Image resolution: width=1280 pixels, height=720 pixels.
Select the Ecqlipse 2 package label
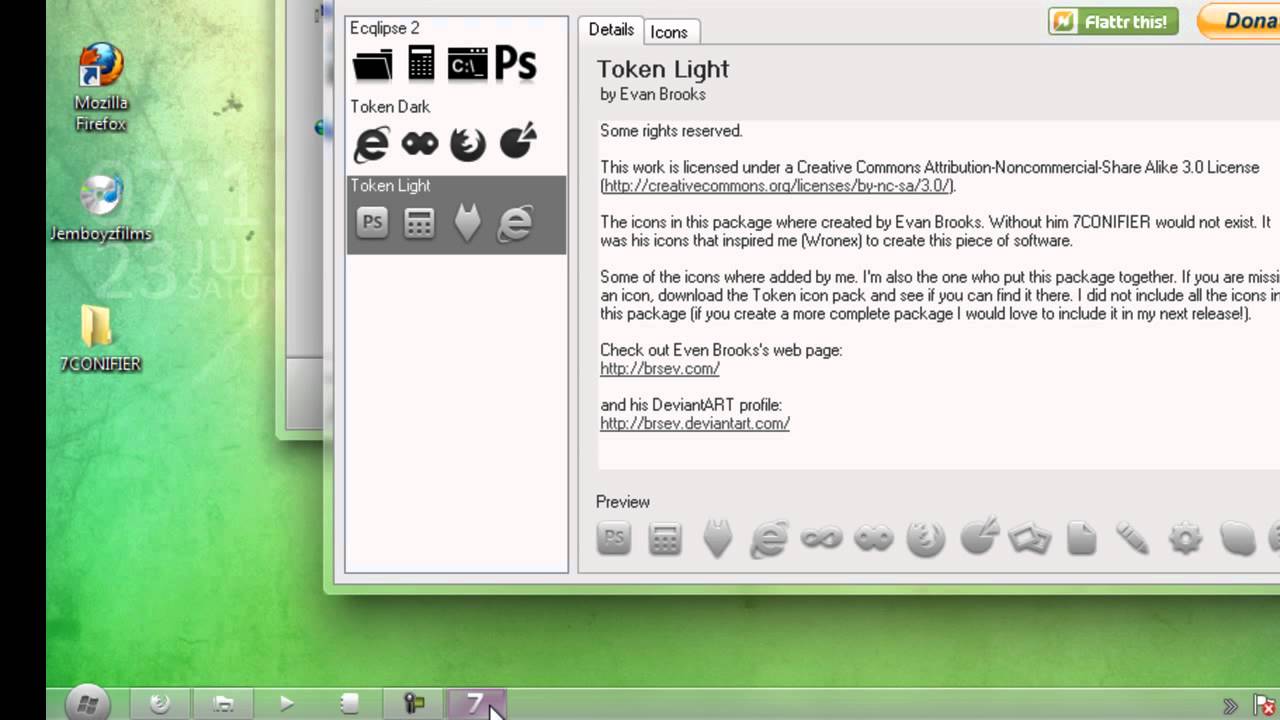coord(385,28)
